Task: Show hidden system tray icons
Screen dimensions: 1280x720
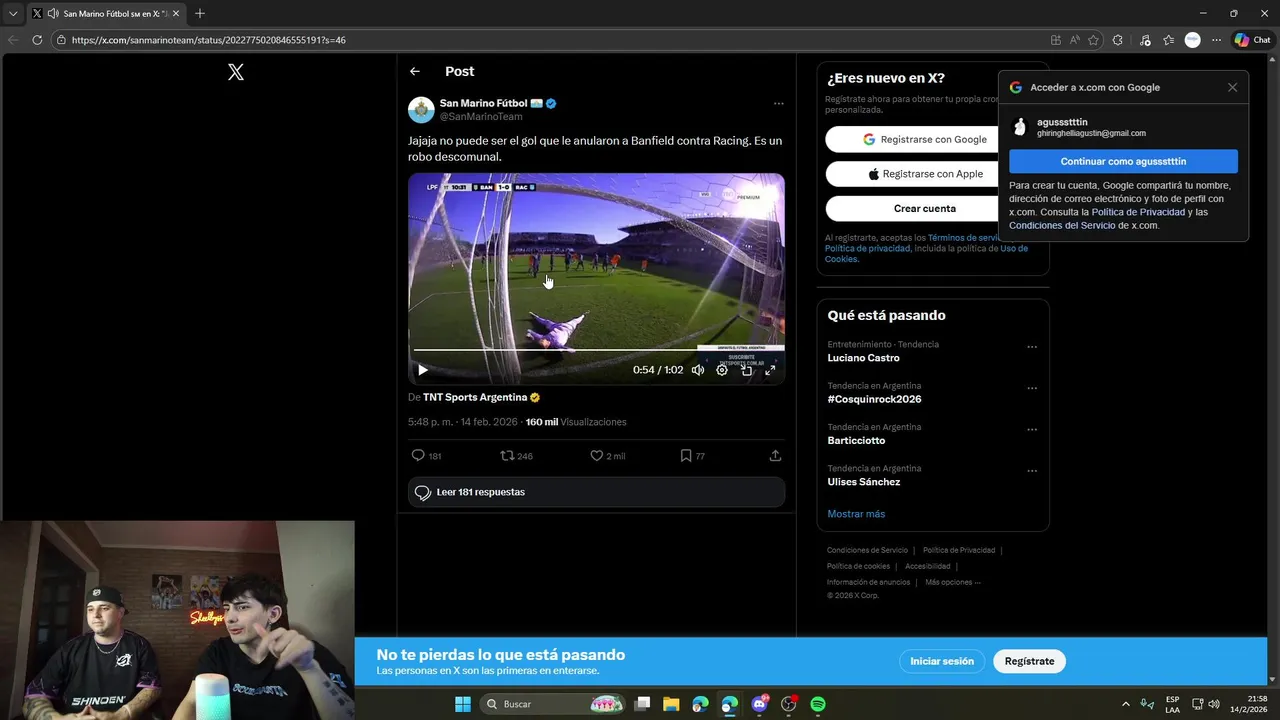Action: [x=1126, y=704]
